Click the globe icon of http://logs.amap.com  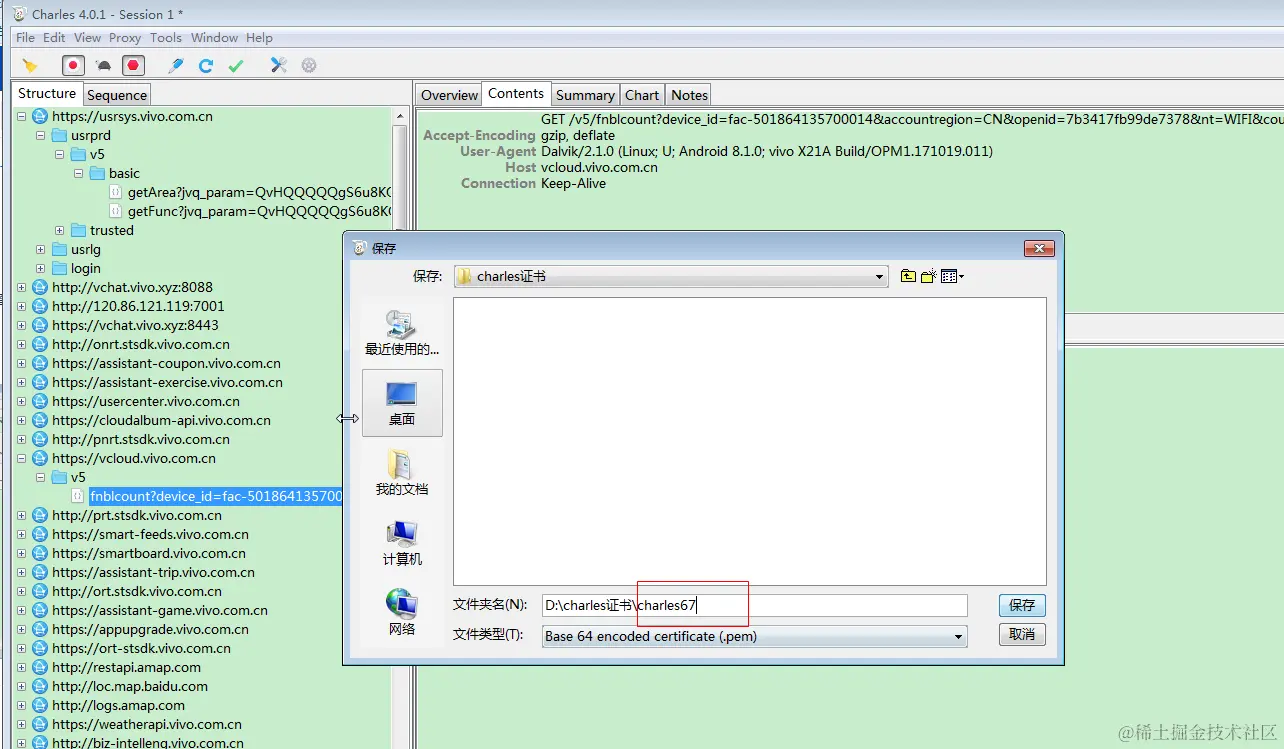click(x=40, y=705)
